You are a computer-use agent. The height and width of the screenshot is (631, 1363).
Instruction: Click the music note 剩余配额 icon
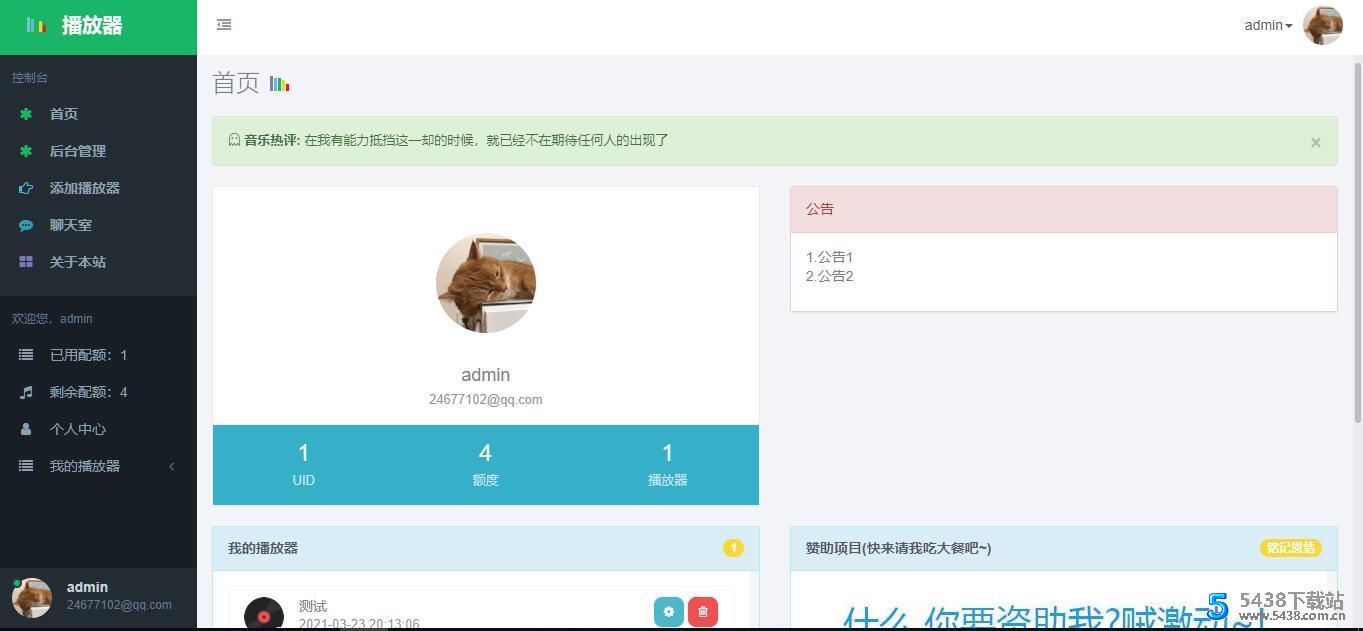(x=25, y=391)
